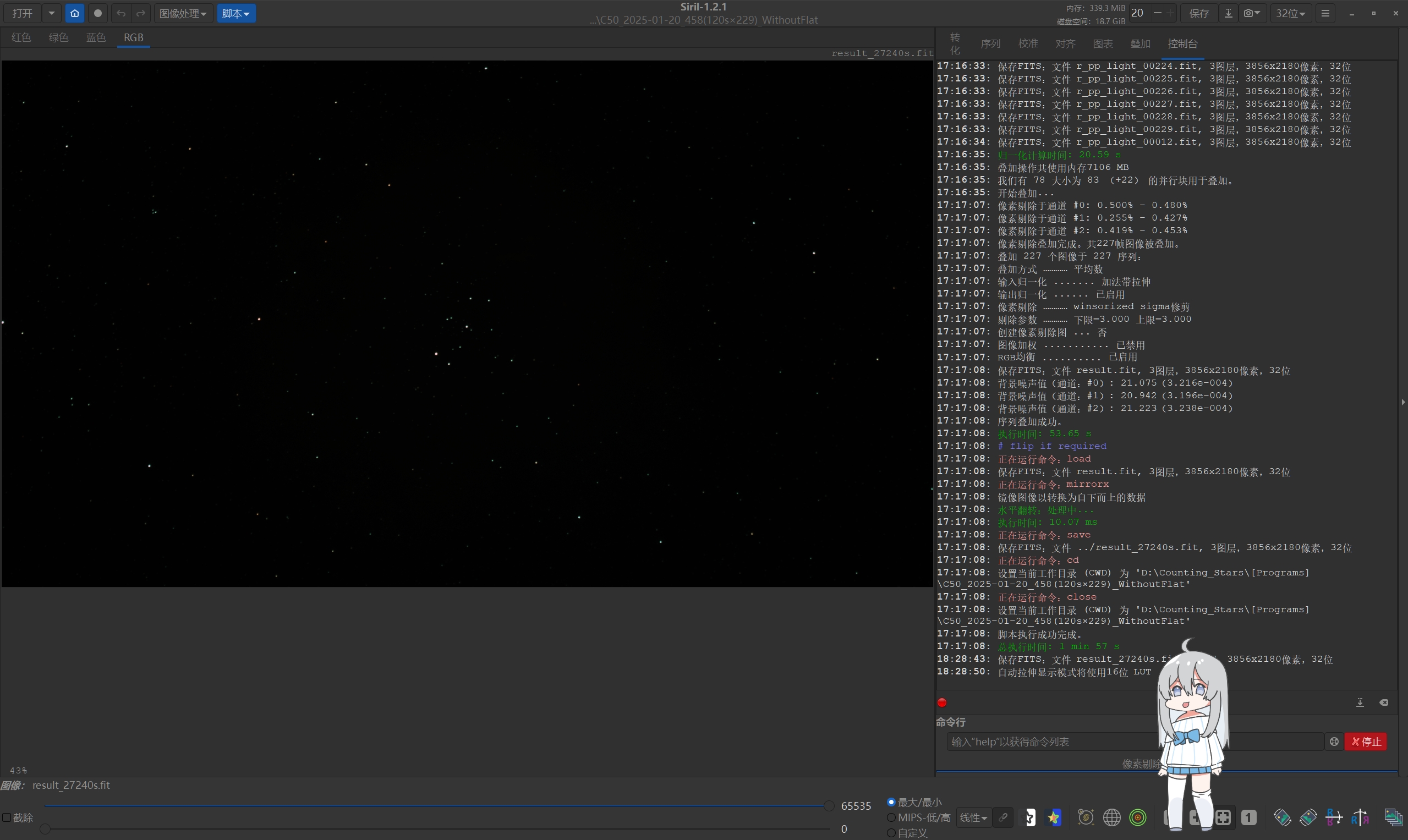The width and height of the screenshot is (1408, 840).
Task: Click in the command line input field
Action: point(1135,742)
